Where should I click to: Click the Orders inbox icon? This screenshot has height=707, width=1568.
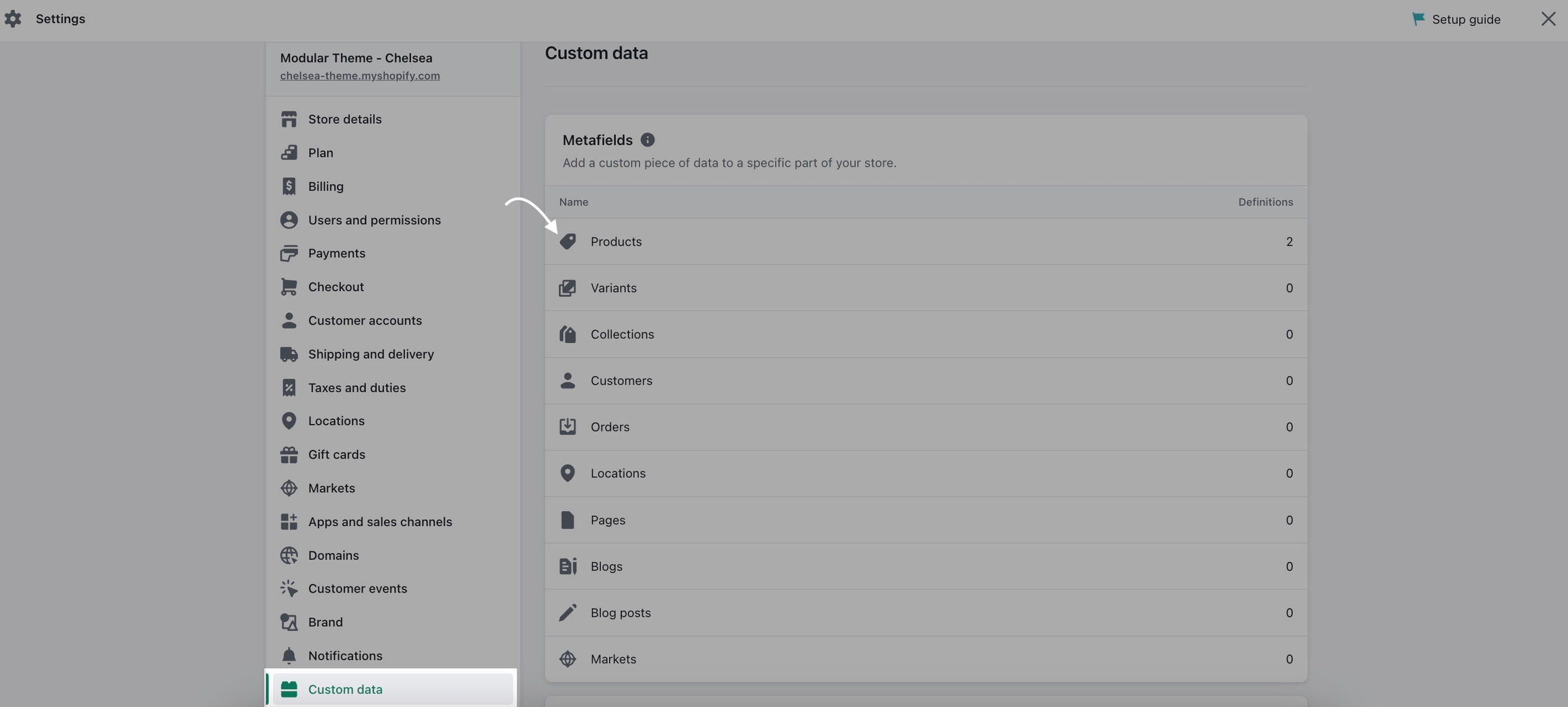click(x=568, y=427)
